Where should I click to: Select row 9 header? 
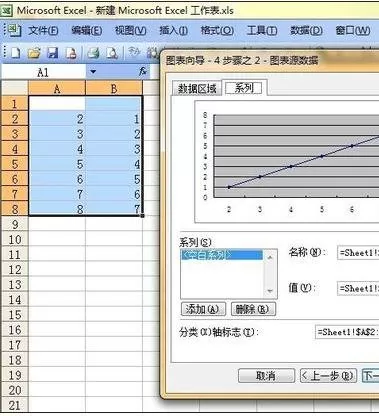(15, 224)
